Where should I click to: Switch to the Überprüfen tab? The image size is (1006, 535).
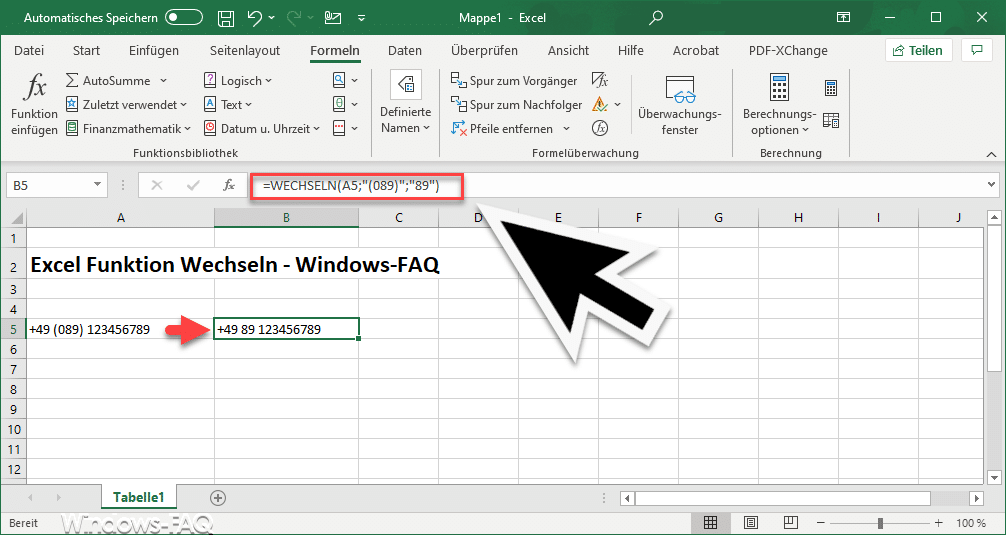[x=484, y=51]
